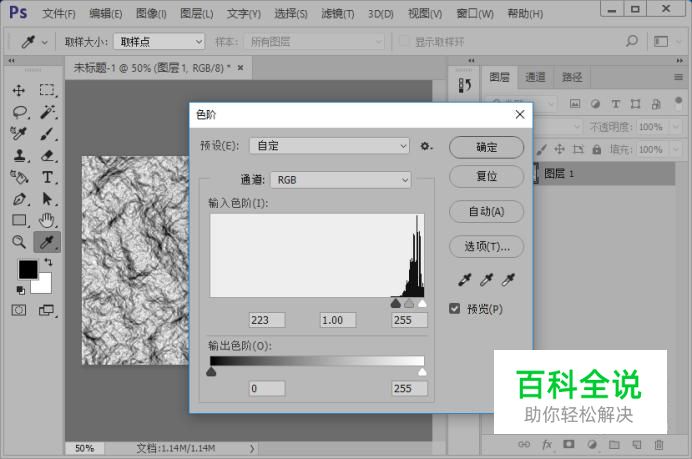This screenshot has height=459, width=692.
Task: Select the Path Selection tool
Action: [47, 199]
